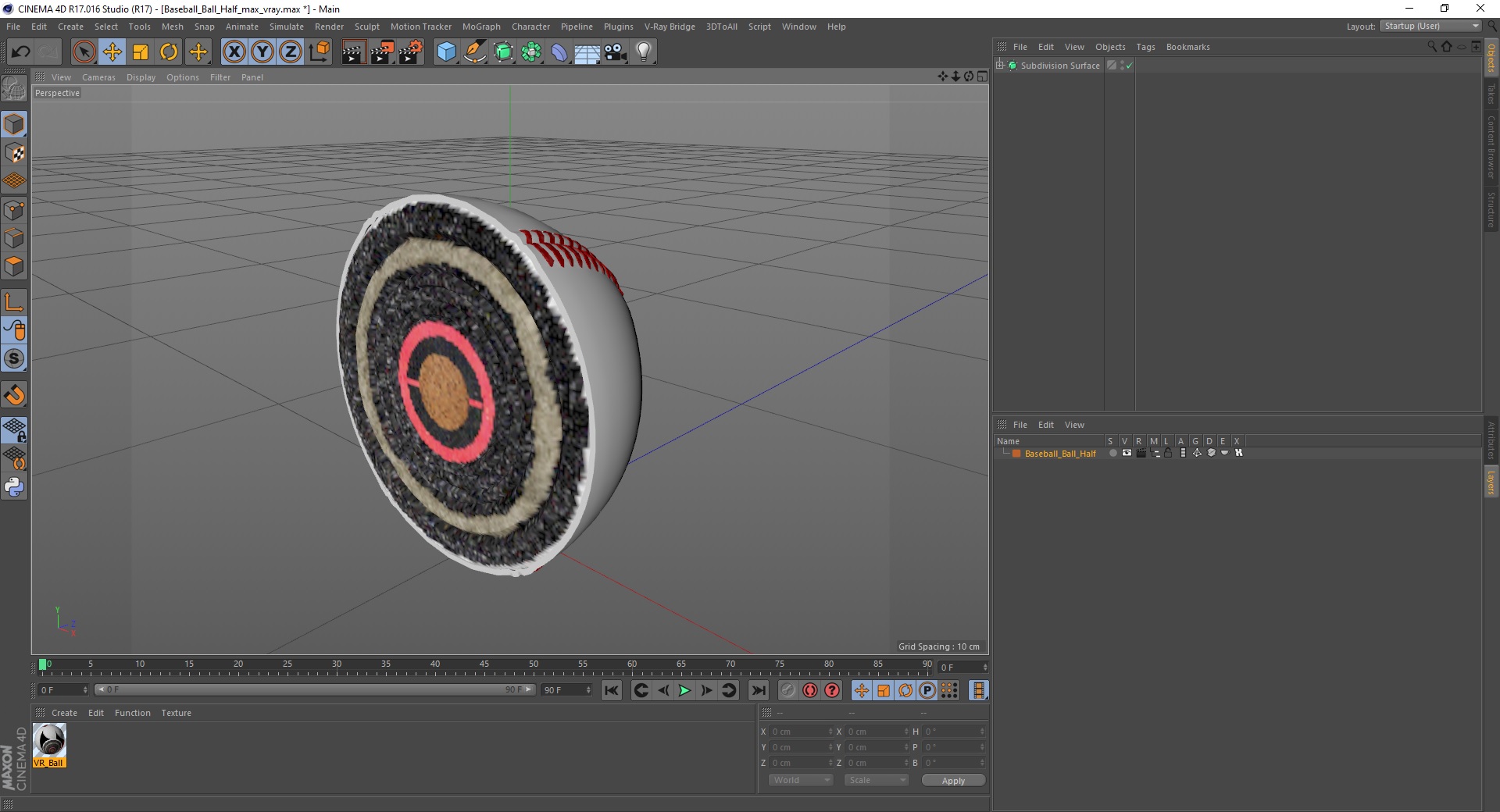Click Make Editable icon

click(14, 89)
